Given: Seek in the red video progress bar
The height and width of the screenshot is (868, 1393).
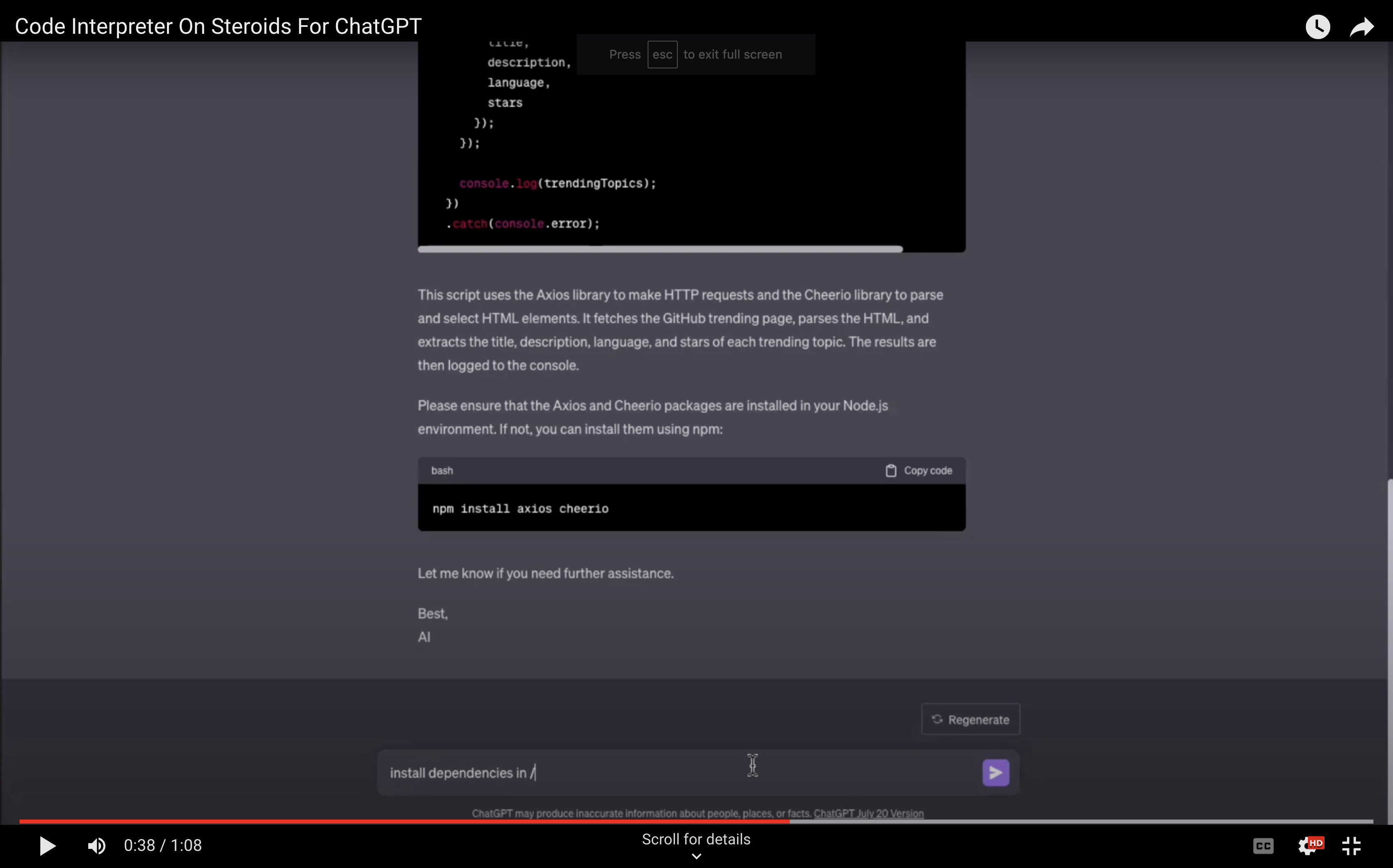Looking at the screenshot, I should 402,822.
